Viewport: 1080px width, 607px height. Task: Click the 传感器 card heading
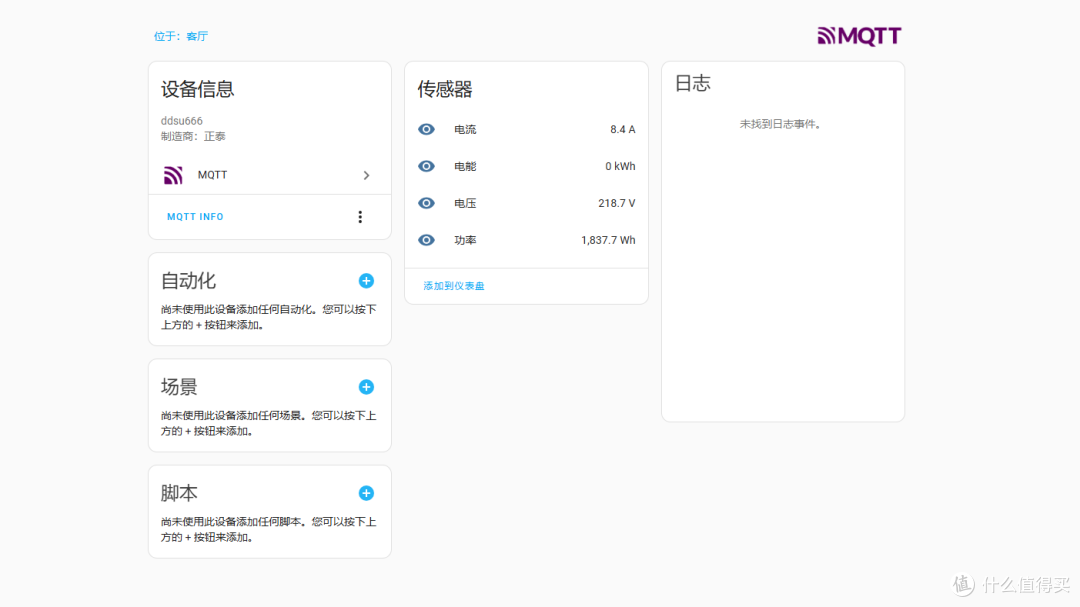point(445,89)
